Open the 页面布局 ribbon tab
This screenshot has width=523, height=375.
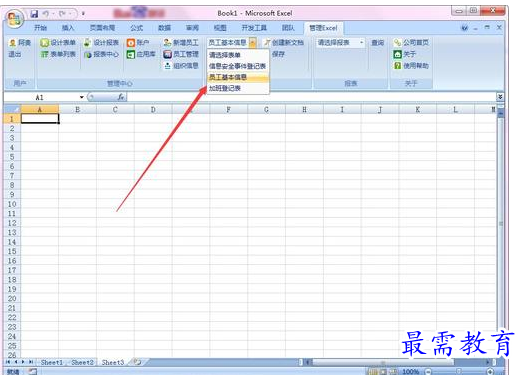pos(102,28)
